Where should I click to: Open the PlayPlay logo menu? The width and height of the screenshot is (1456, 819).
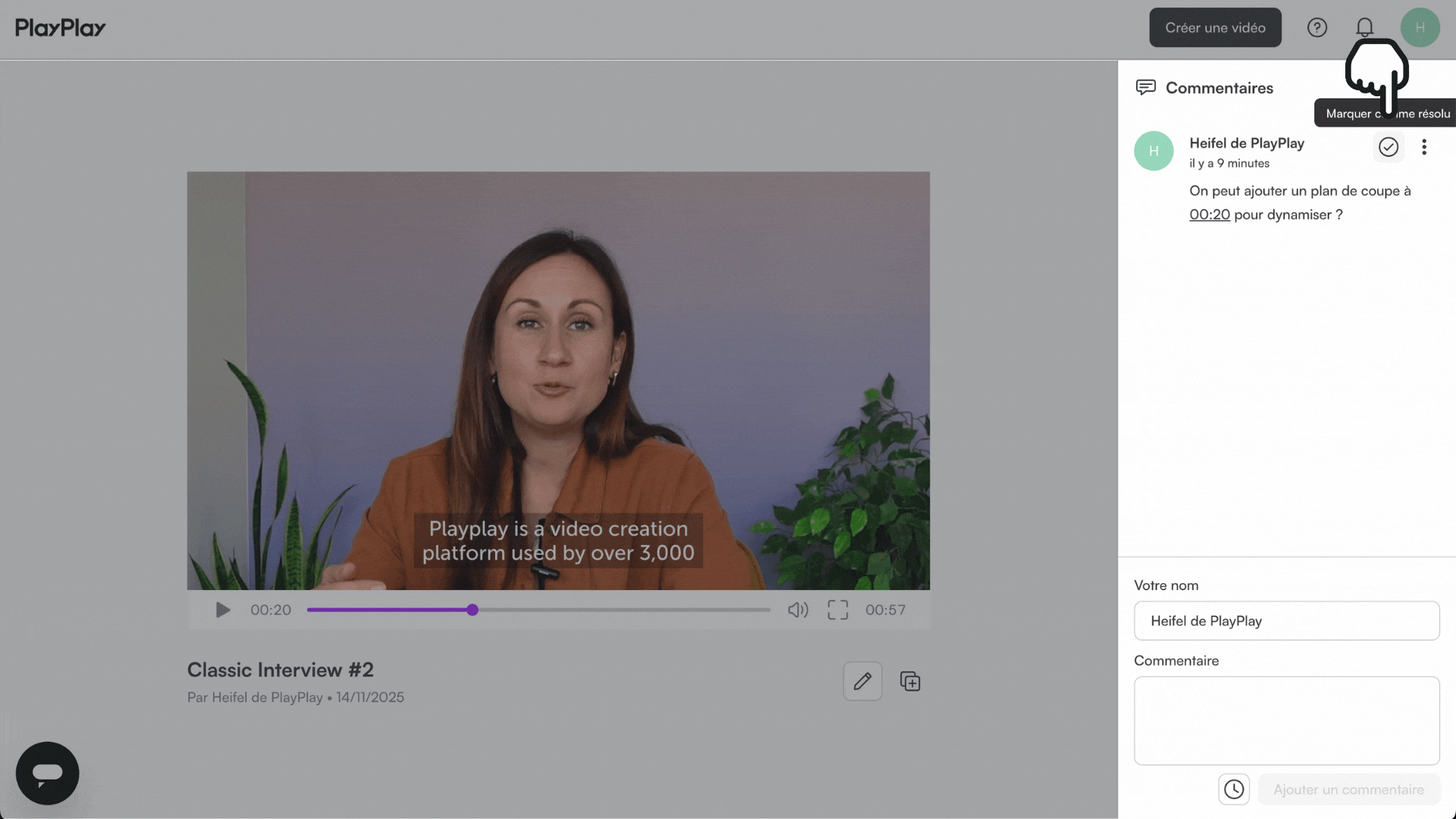click(x=59, y=27)
